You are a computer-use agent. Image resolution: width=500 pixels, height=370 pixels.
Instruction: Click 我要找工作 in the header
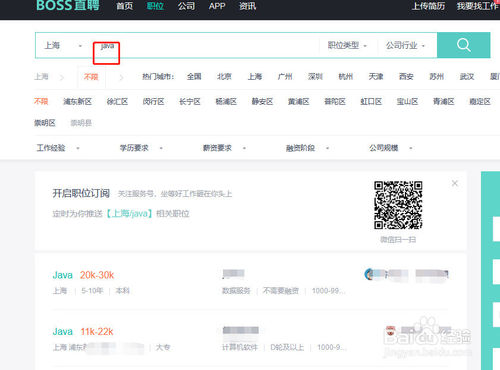tap(477, 6)
